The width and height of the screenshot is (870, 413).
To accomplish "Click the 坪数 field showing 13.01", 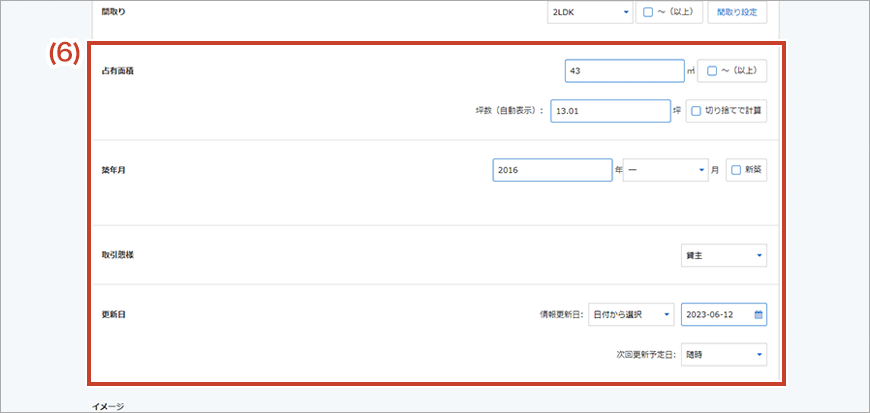I will (x=608, y=111).
